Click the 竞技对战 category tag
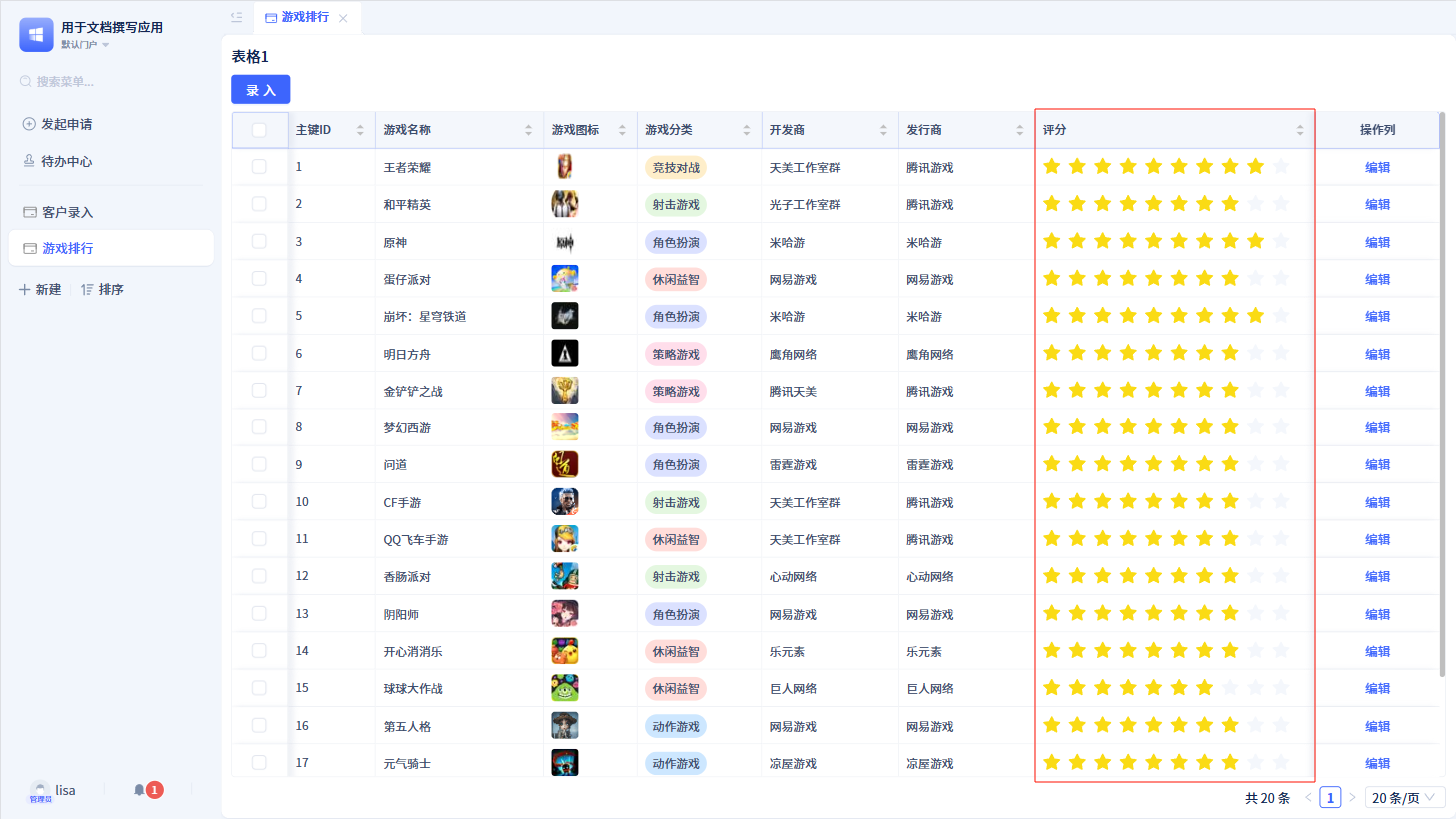1456x819 pixels. [676, 167]
